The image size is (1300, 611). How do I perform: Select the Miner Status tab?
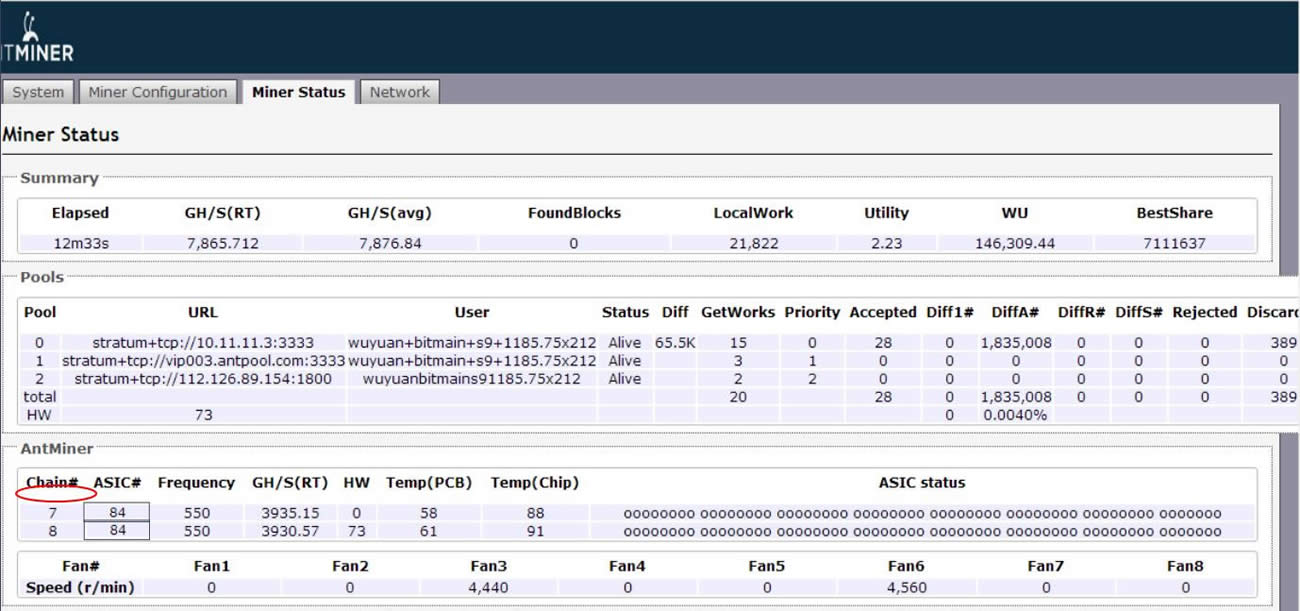click(298, 92)
